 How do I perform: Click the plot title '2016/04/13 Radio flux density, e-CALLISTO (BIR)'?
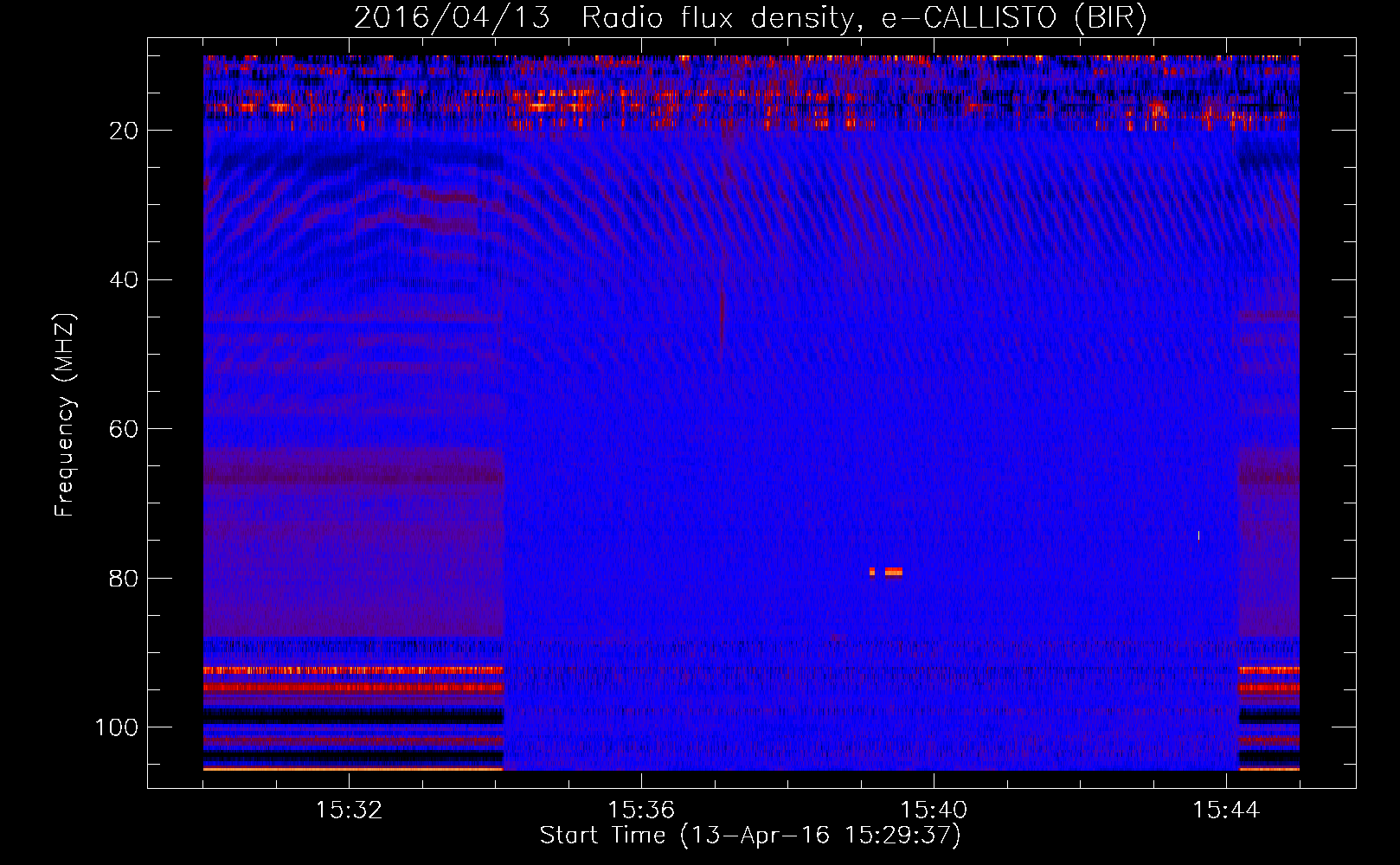[750, 17]
